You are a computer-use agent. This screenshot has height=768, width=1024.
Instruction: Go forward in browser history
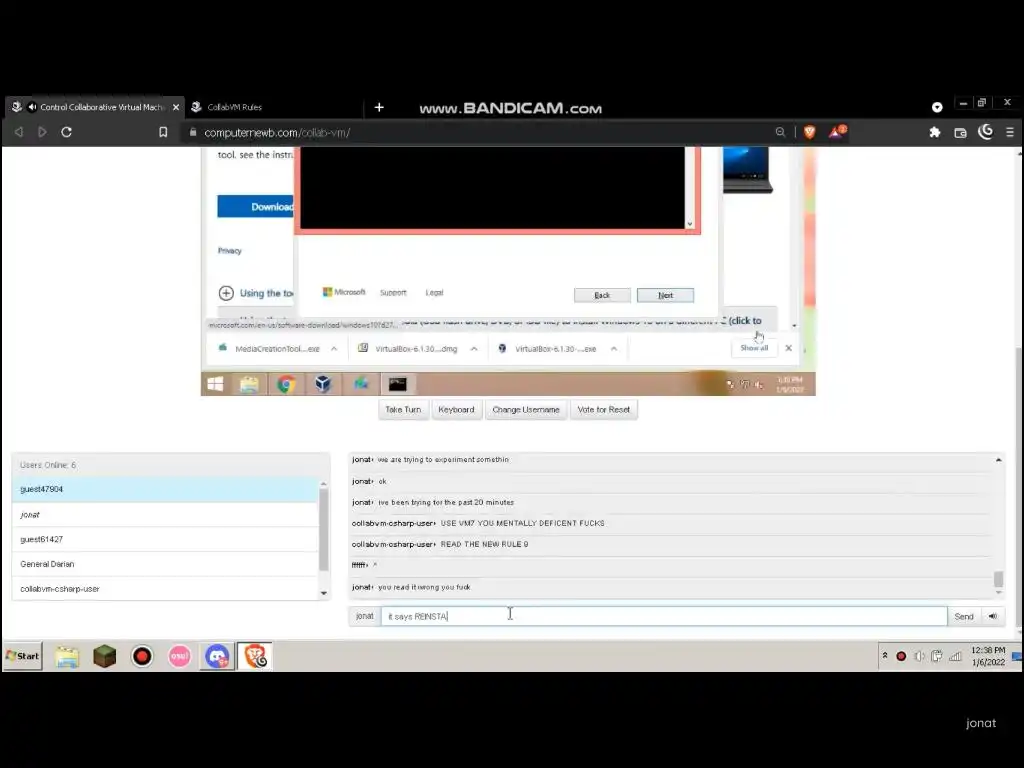tap(42, 132)
